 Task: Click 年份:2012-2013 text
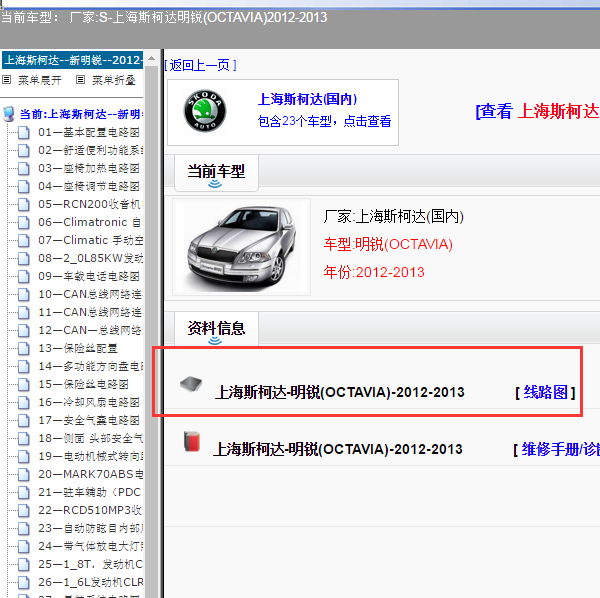[x=374, y=272]
